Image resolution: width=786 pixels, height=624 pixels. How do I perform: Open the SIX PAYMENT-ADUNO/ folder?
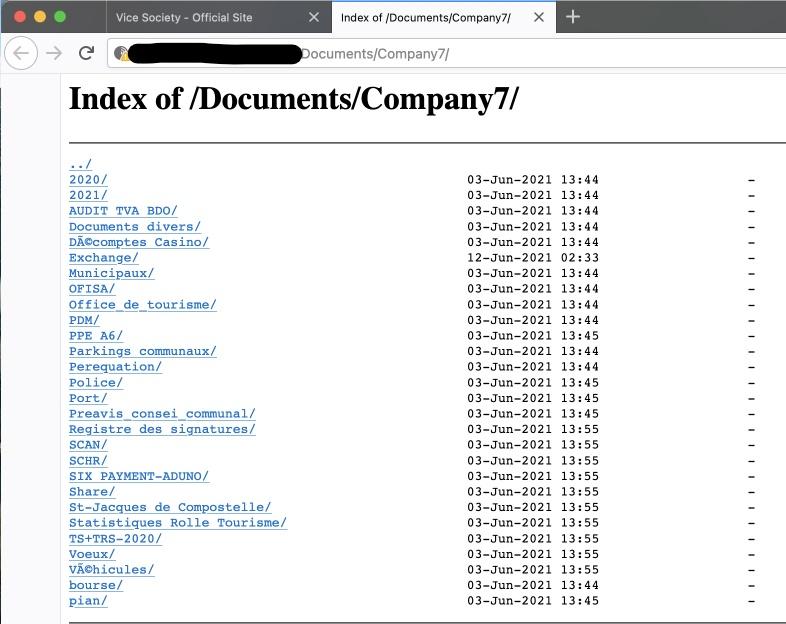139,476
